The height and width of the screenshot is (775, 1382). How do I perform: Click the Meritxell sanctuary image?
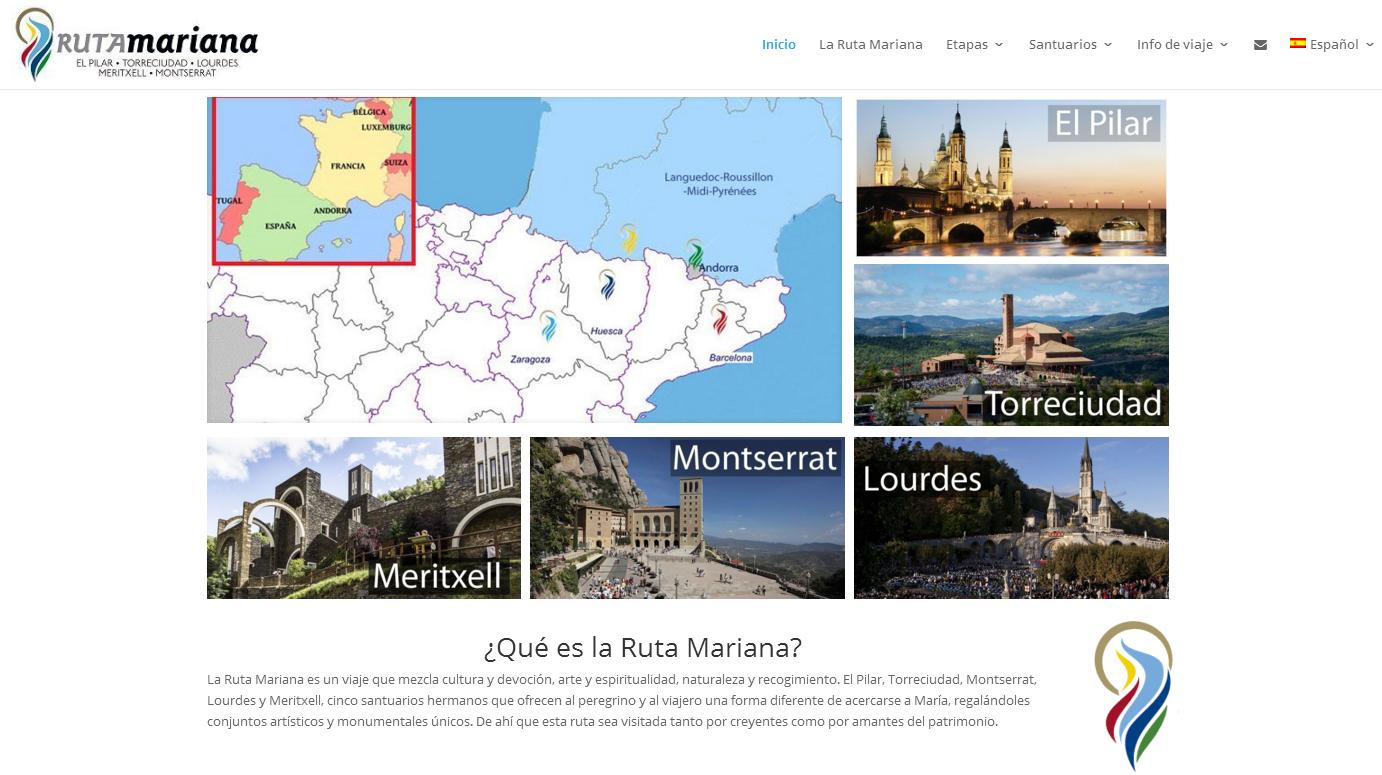(363, 518)
